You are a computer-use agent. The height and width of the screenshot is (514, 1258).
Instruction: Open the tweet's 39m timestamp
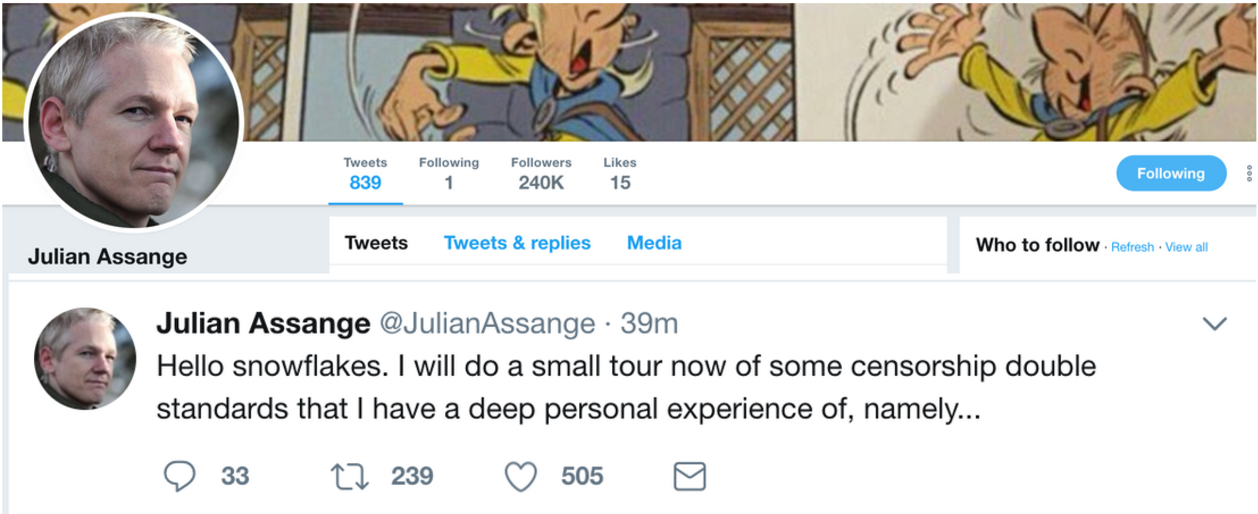point(649,324)
